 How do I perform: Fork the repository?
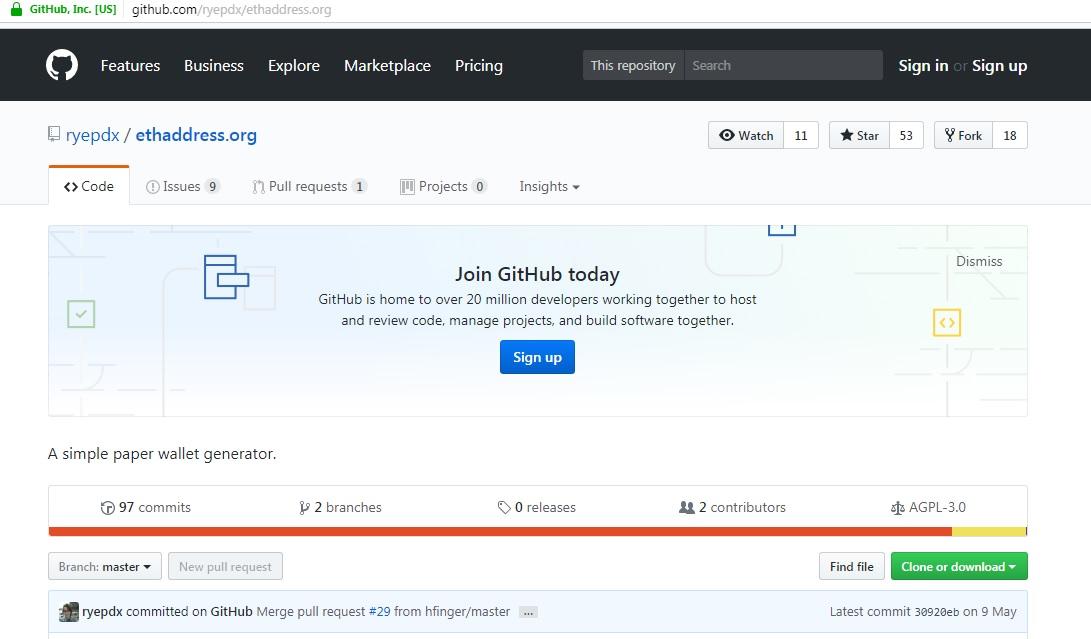[x=963, y=135]
